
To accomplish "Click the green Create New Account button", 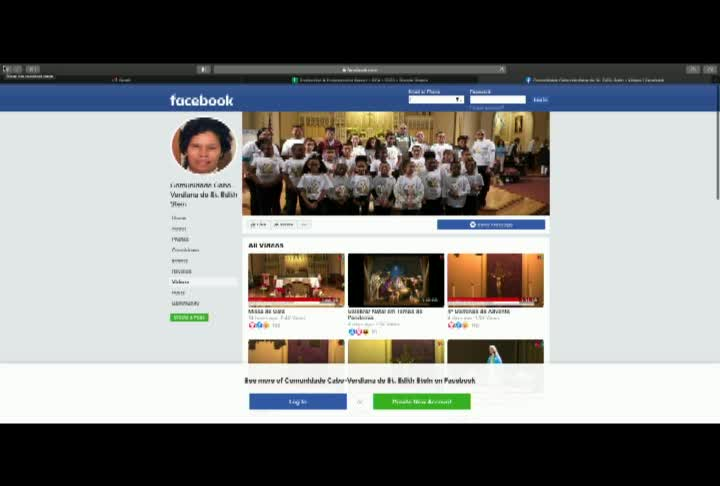I will coord(422,401).
